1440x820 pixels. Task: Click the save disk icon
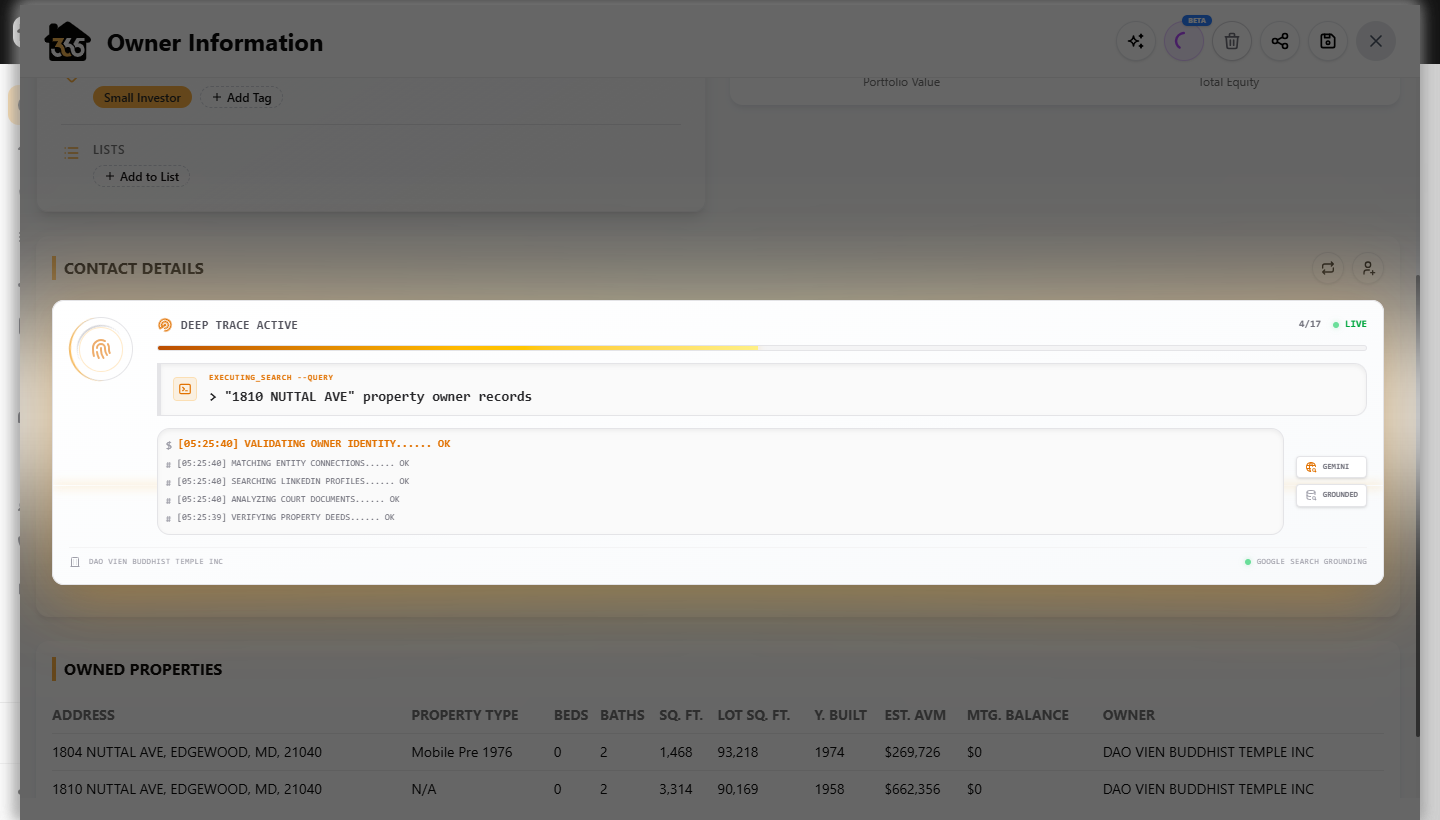click(x=1328, y=41)
